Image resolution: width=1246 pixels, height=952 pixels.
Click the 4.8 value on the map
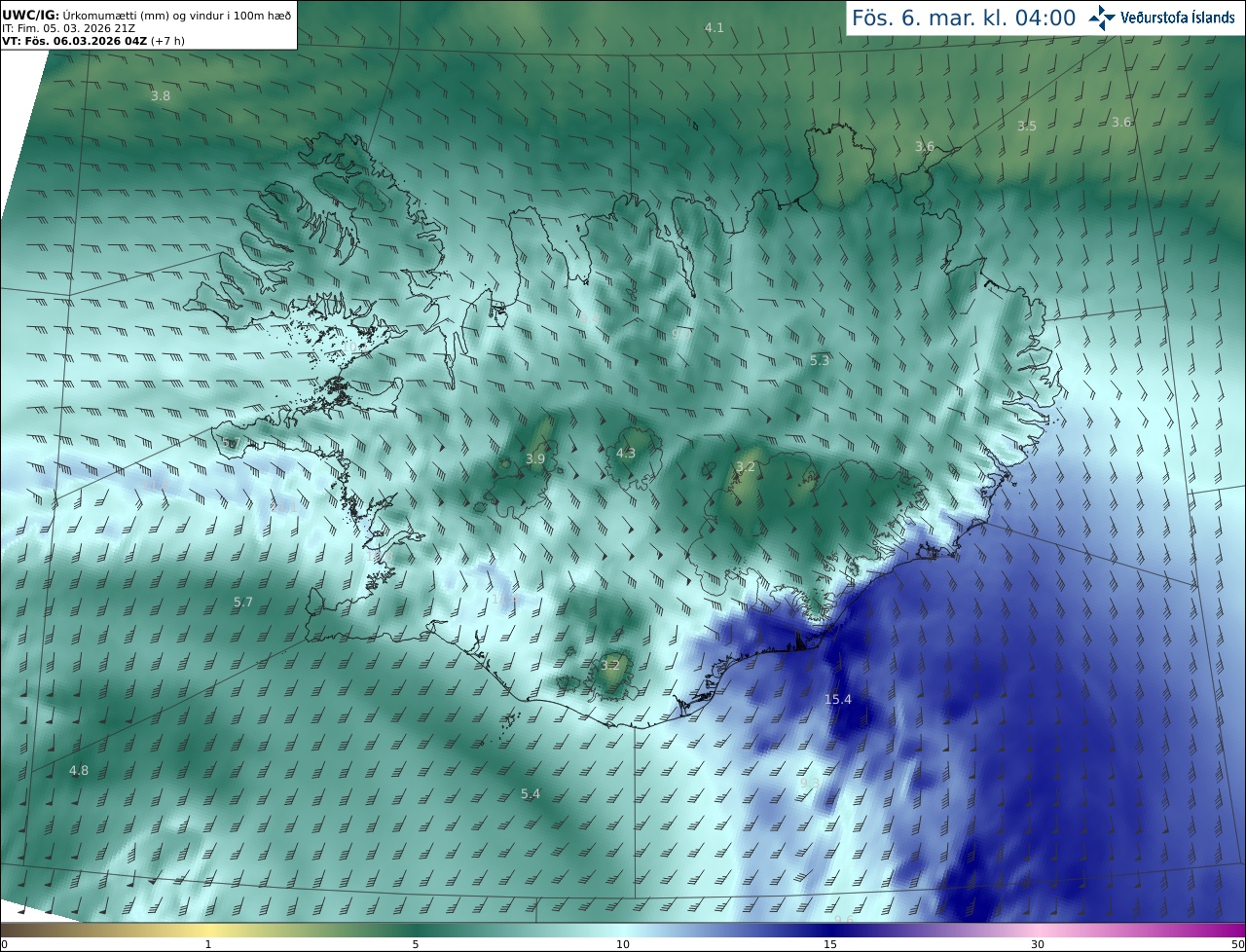(79, 771)
